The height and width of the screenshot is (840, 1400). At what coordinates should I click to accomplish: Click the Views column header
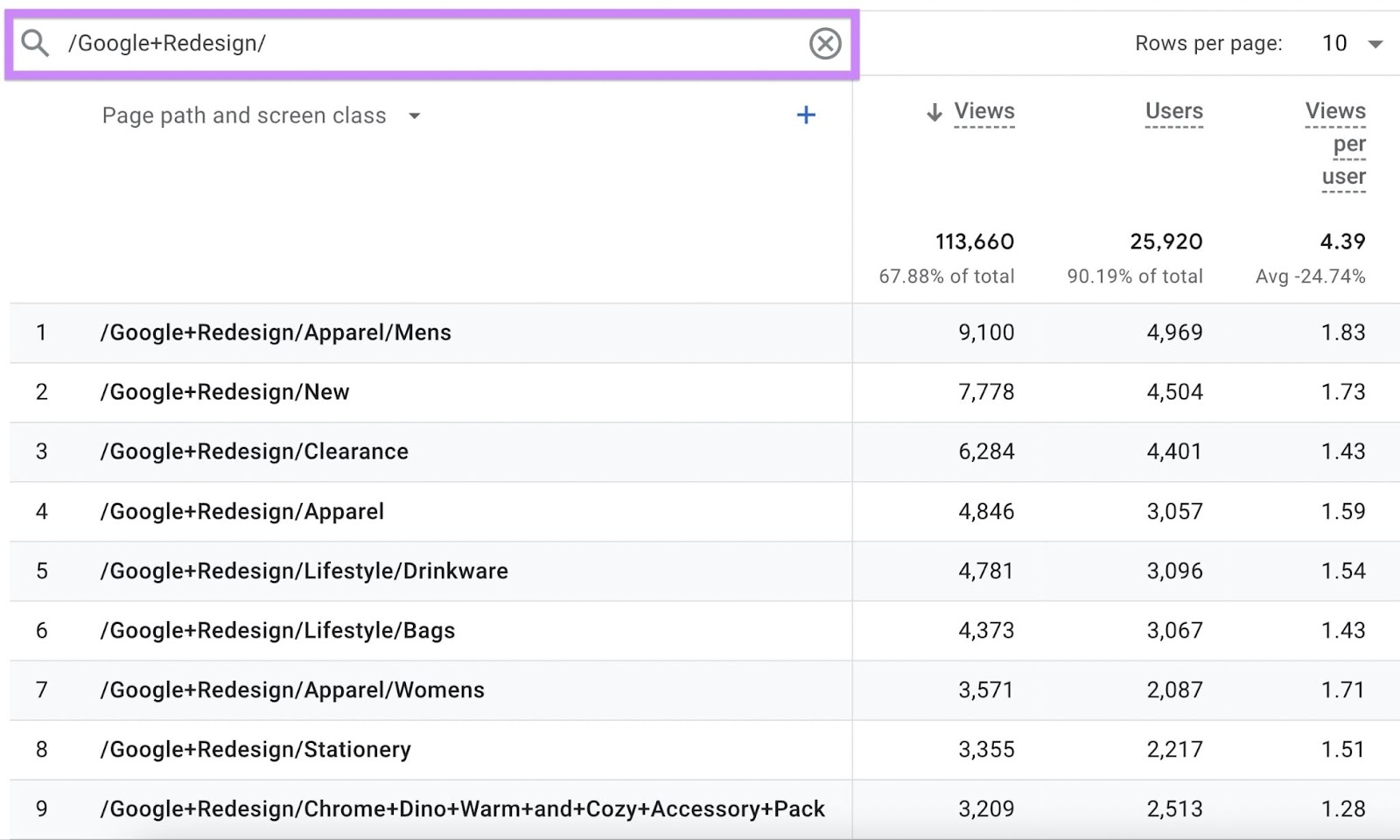[983, 112]
